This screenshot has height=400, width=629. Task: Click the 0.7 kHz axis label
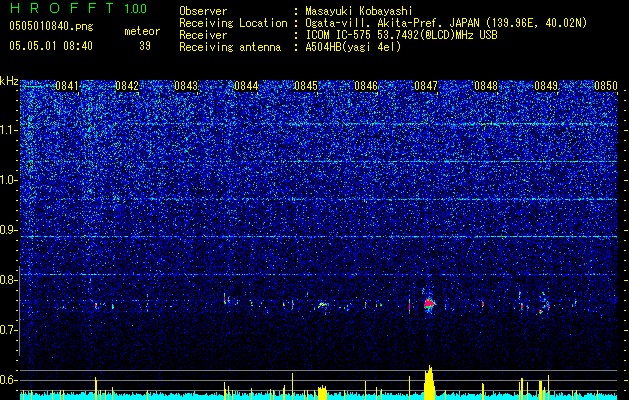click(9, 330)
